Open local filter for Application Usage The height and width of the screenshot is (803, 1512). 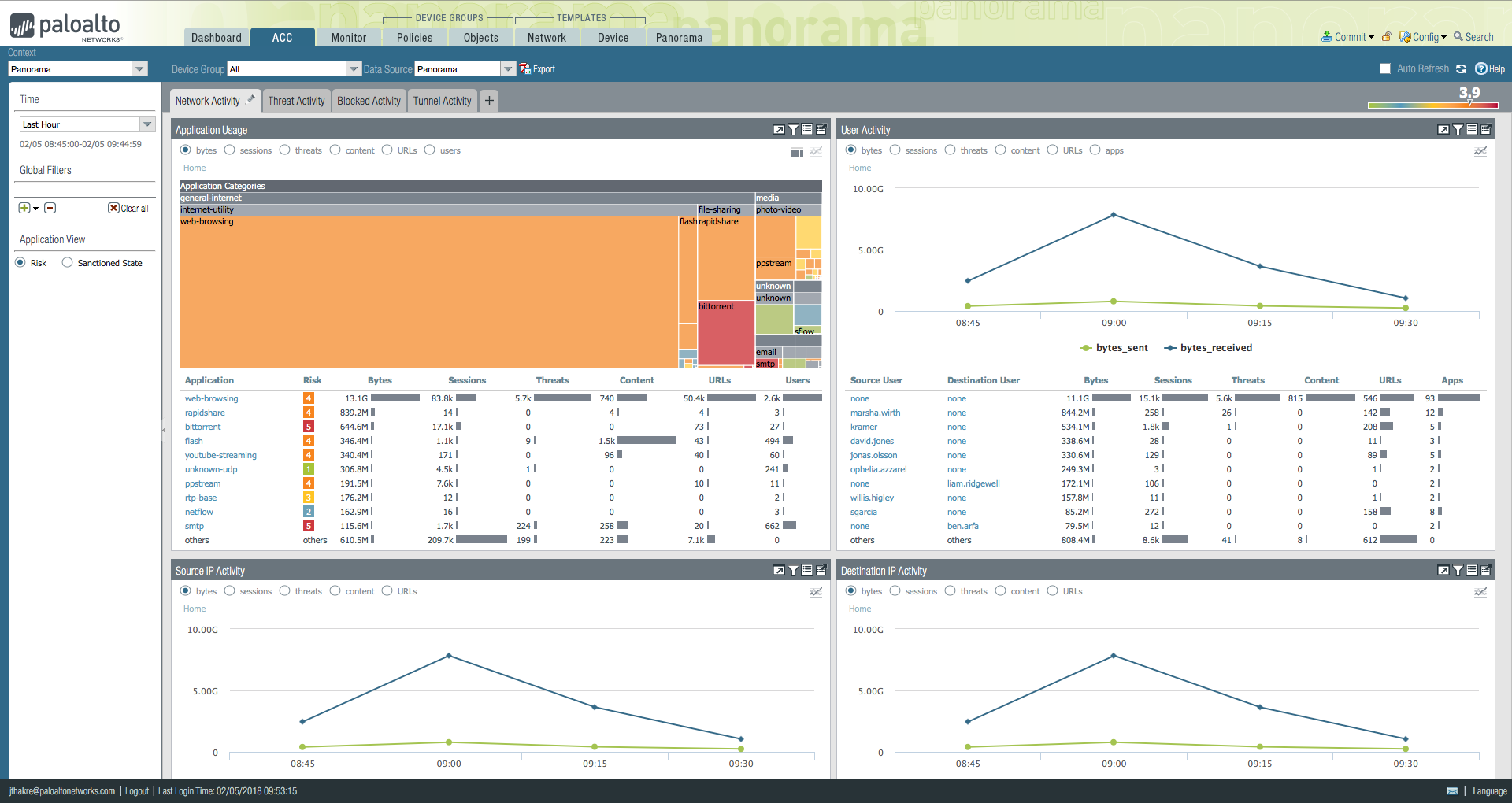coord(793,130)
